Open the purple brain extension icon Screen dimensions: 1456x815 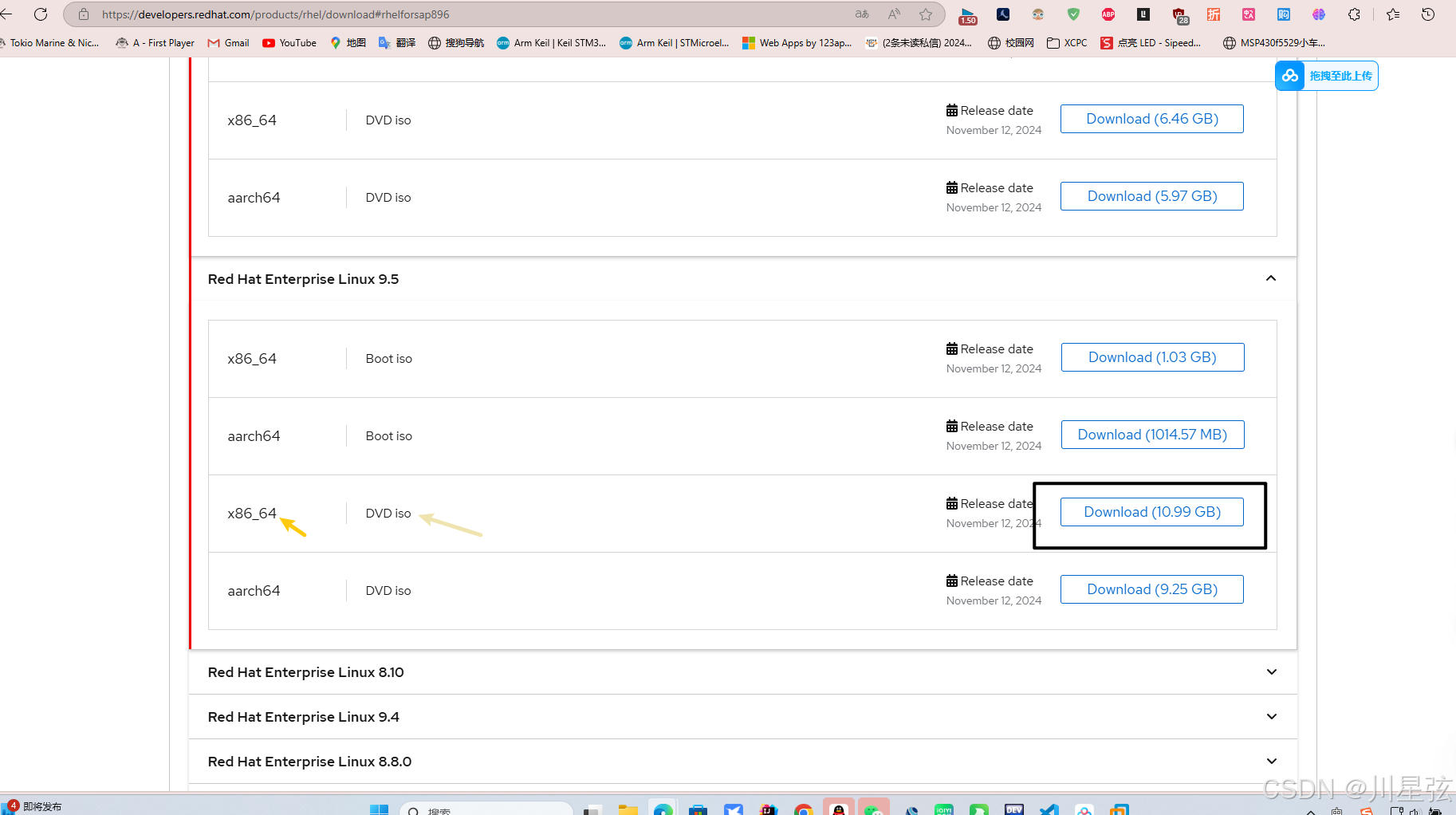click(x=1319, y=14)
